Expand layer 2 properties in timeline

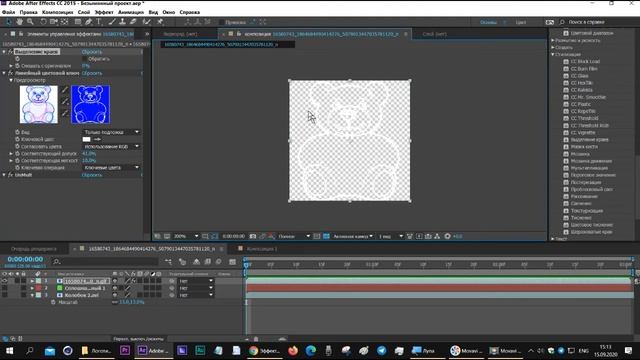(32, 288)
